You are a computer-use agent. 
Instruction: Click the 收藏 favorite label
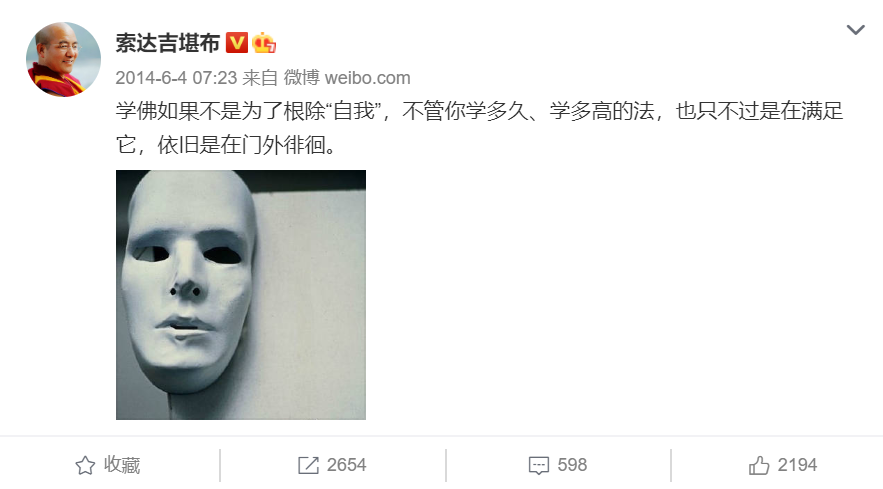(x=122, y=465)
